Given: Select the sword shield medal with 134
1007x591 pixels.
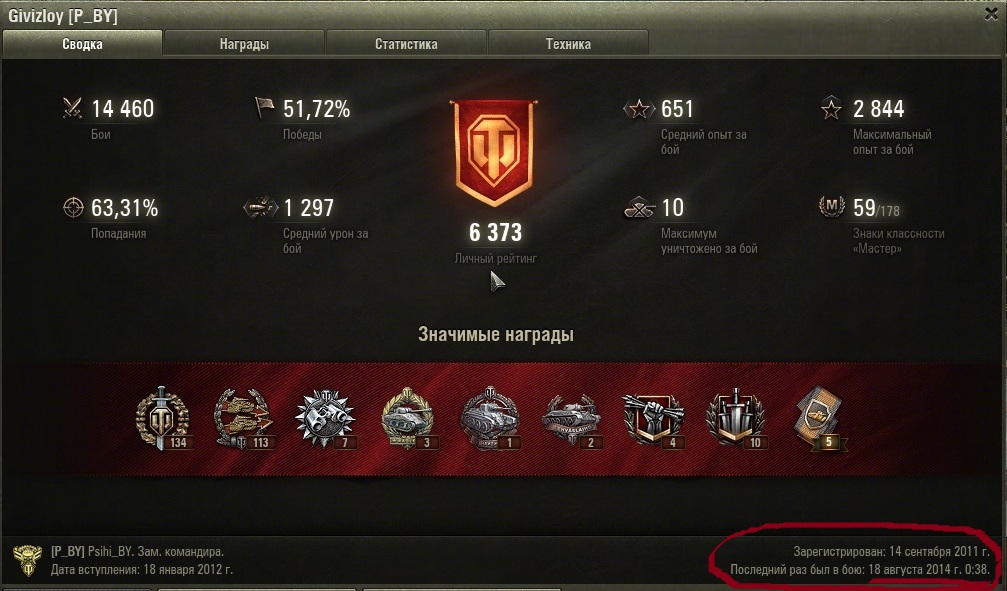Looking at the screenshot, I should 162,418.
